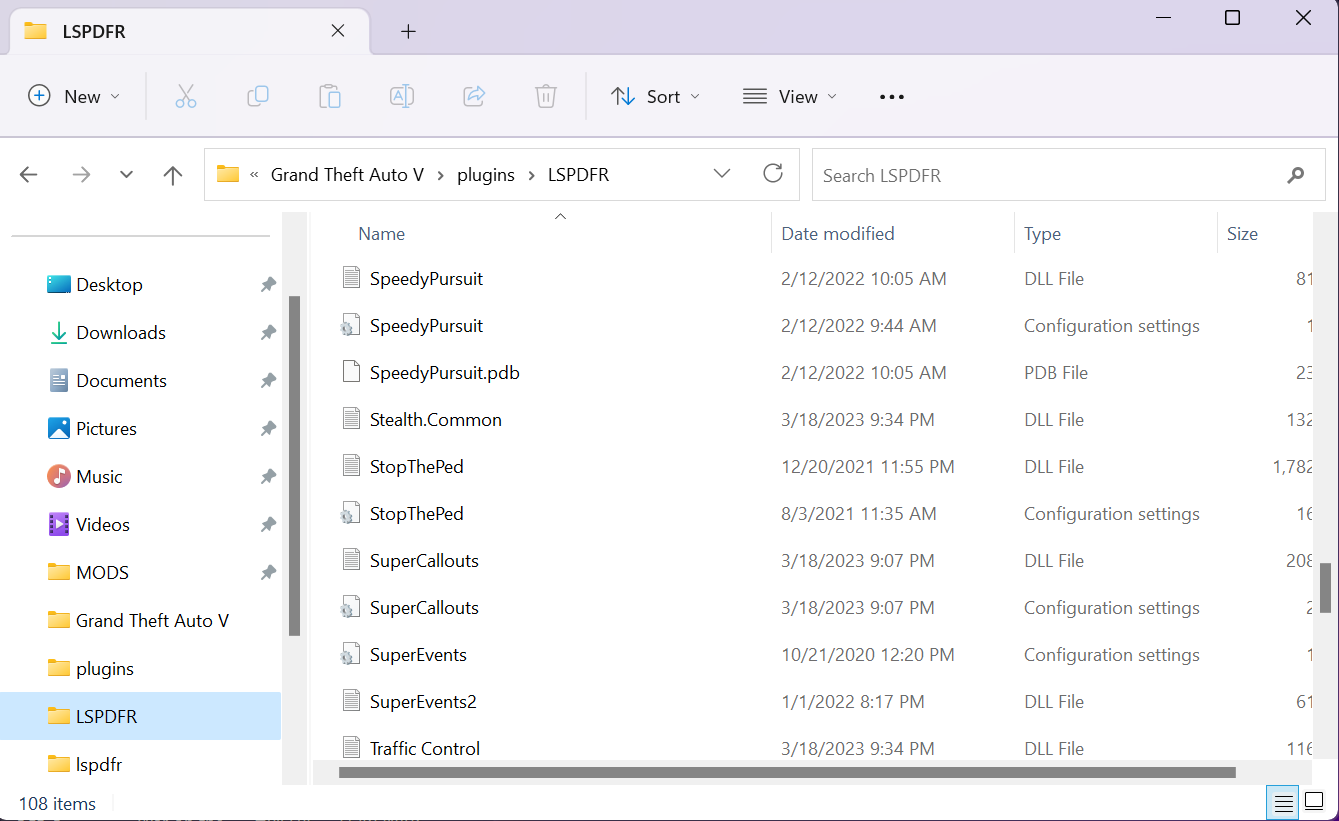Go up one folder level
The height and width of the screenshot is (821, 1339).
point(172,175)
